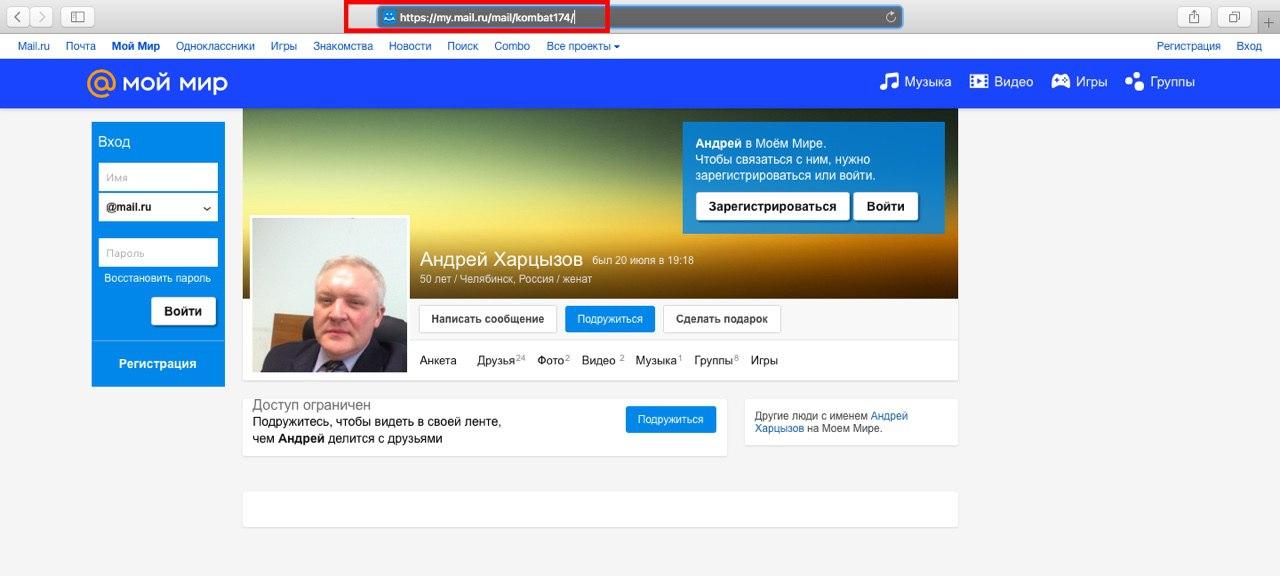The image size is (1280, 576).
Task: Click Регистрация link at top right
Action: [1189, 46]
